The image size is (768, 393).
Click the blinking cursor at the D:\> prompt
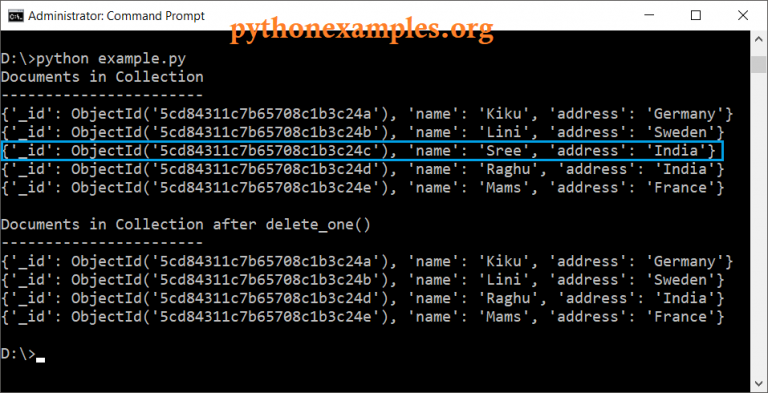pos(41,360)
